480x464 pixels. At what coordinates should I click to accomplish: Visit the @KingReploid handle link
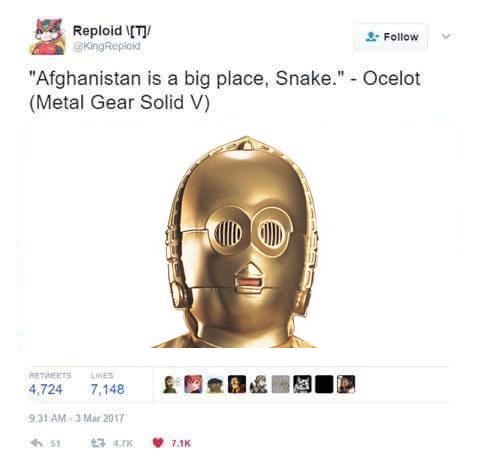click(x=107, y=46)
